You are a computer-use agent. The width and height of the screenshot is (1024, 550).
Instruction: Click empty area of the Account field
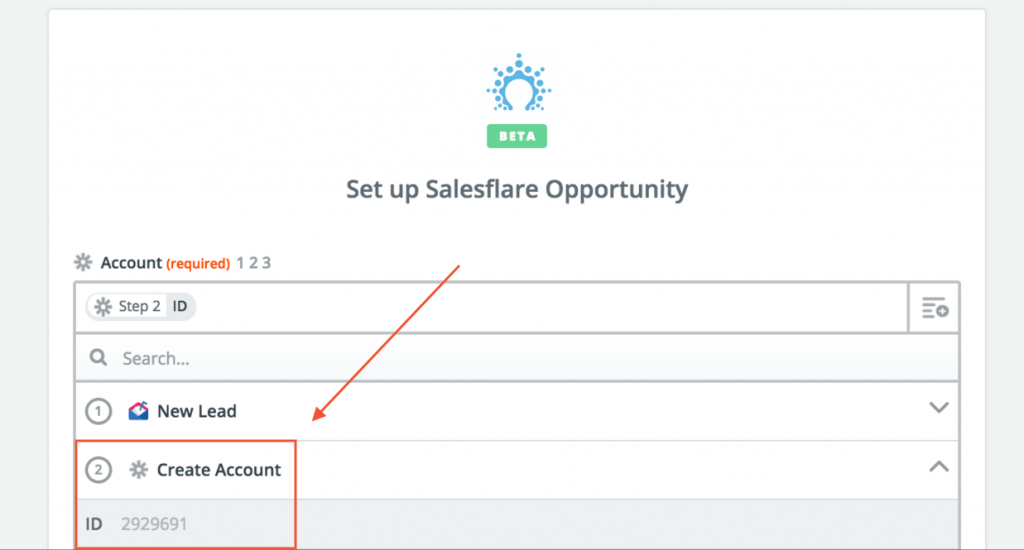click(550, 307)
